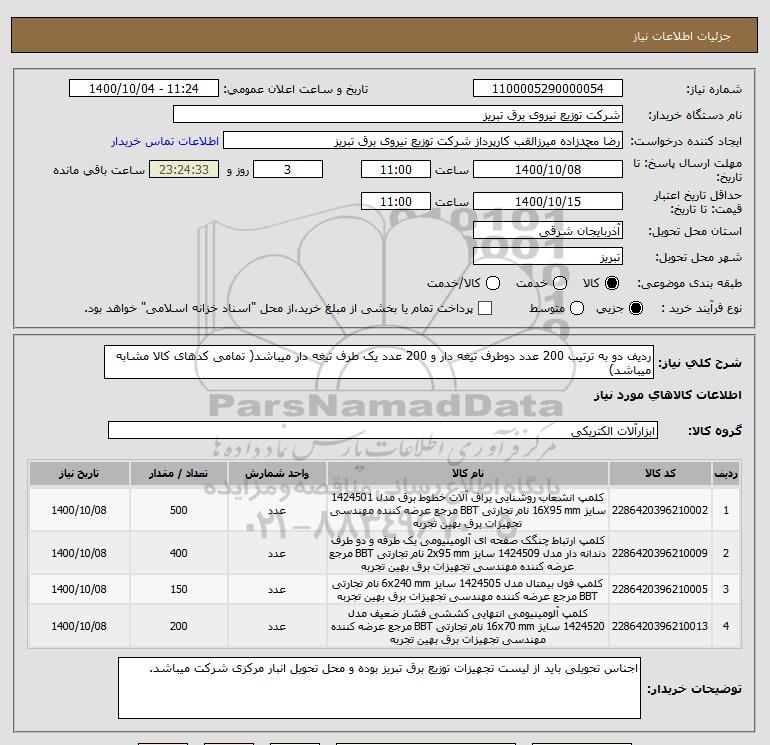Click item code 2286420396210009

(660, 553)
